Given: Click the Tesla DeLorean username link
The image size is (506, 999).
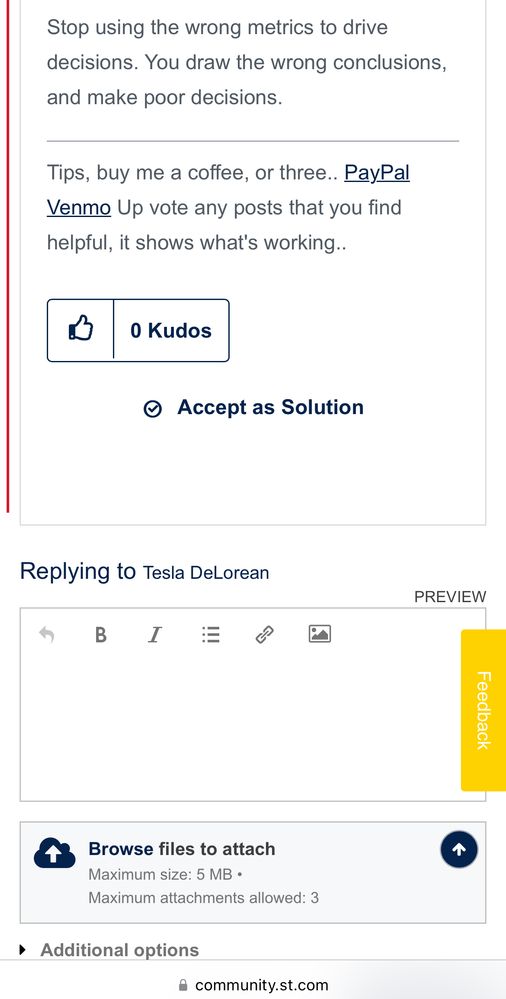Looking at the screenshot, I should click(x=206, y=573).
